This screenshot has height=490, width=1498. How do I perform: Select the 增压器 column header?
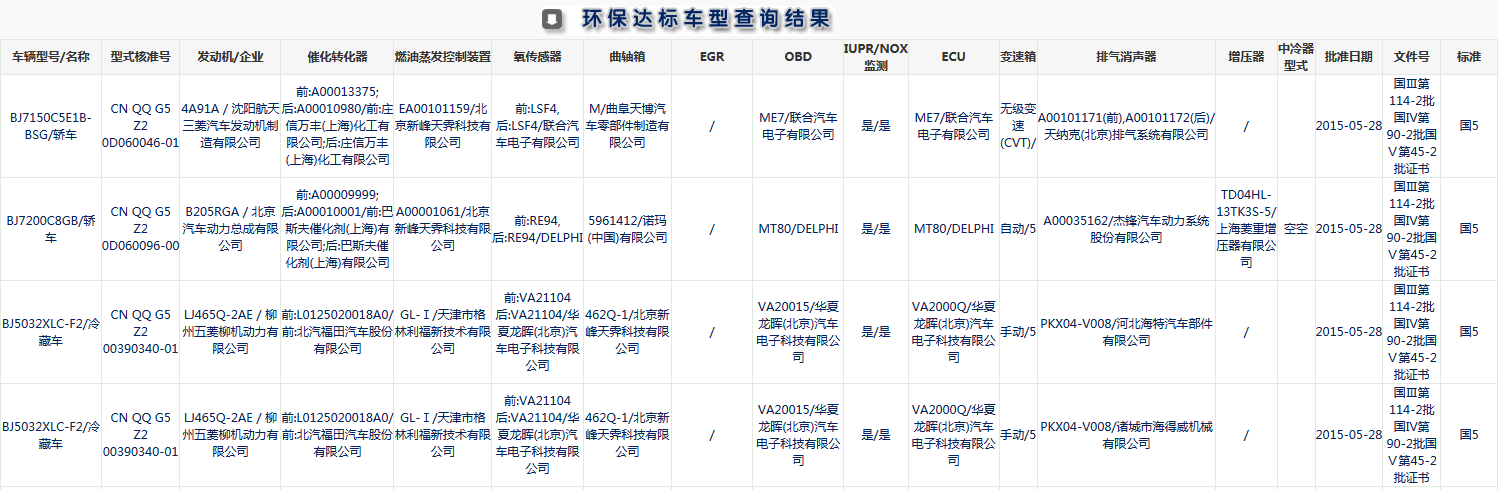pos(1246,57)
